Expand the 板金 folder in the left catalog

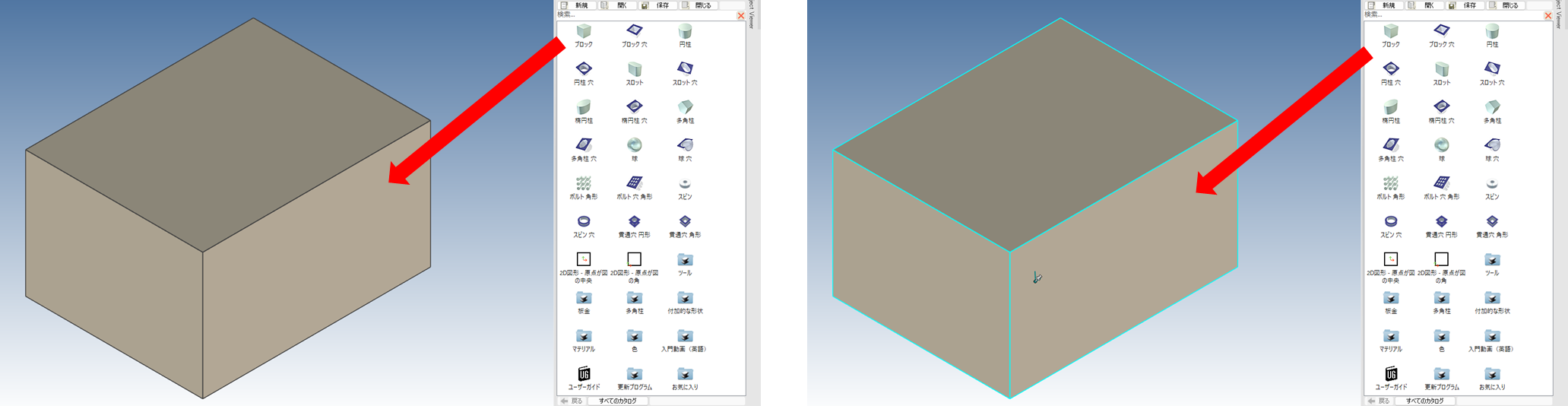pos(584,299)
